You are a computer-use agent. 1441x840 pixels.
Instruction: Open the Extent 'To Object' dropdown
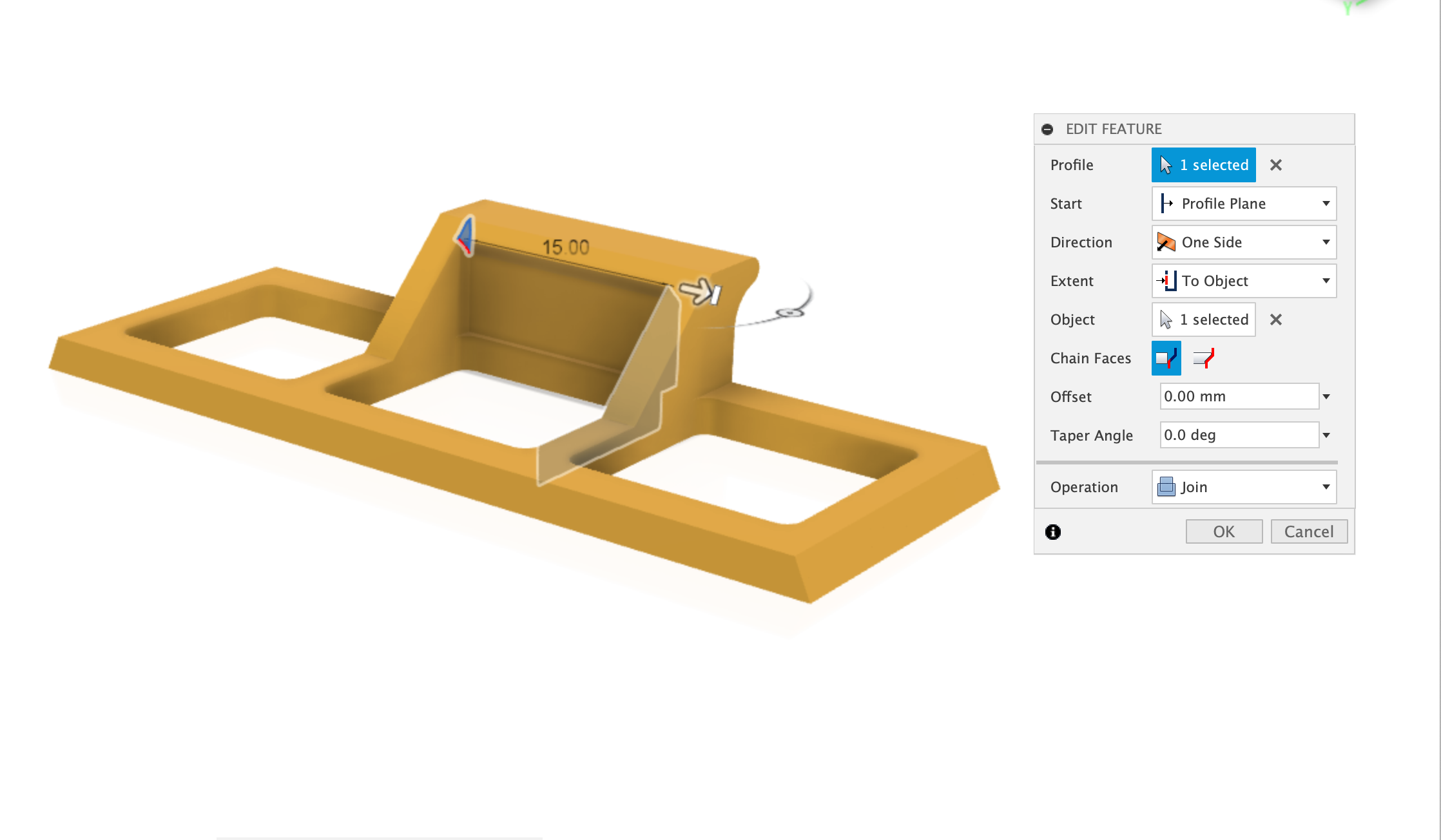(1244, 281)
